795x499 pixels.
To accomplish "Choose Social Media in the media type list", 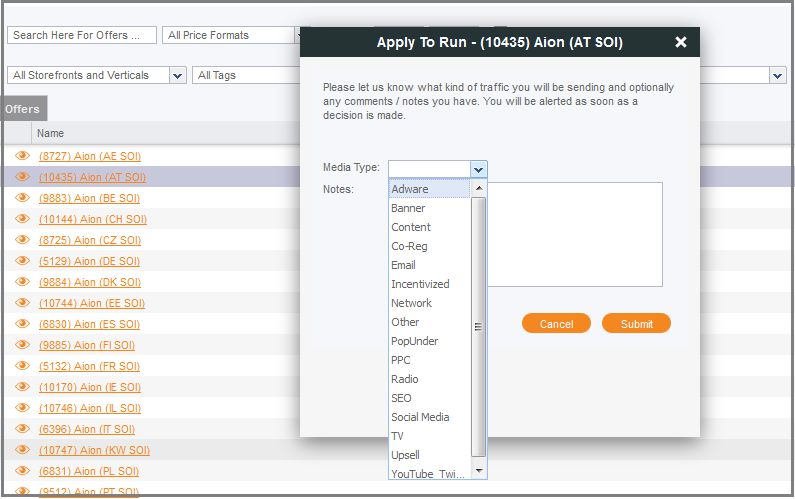I will tap(420, 417).
